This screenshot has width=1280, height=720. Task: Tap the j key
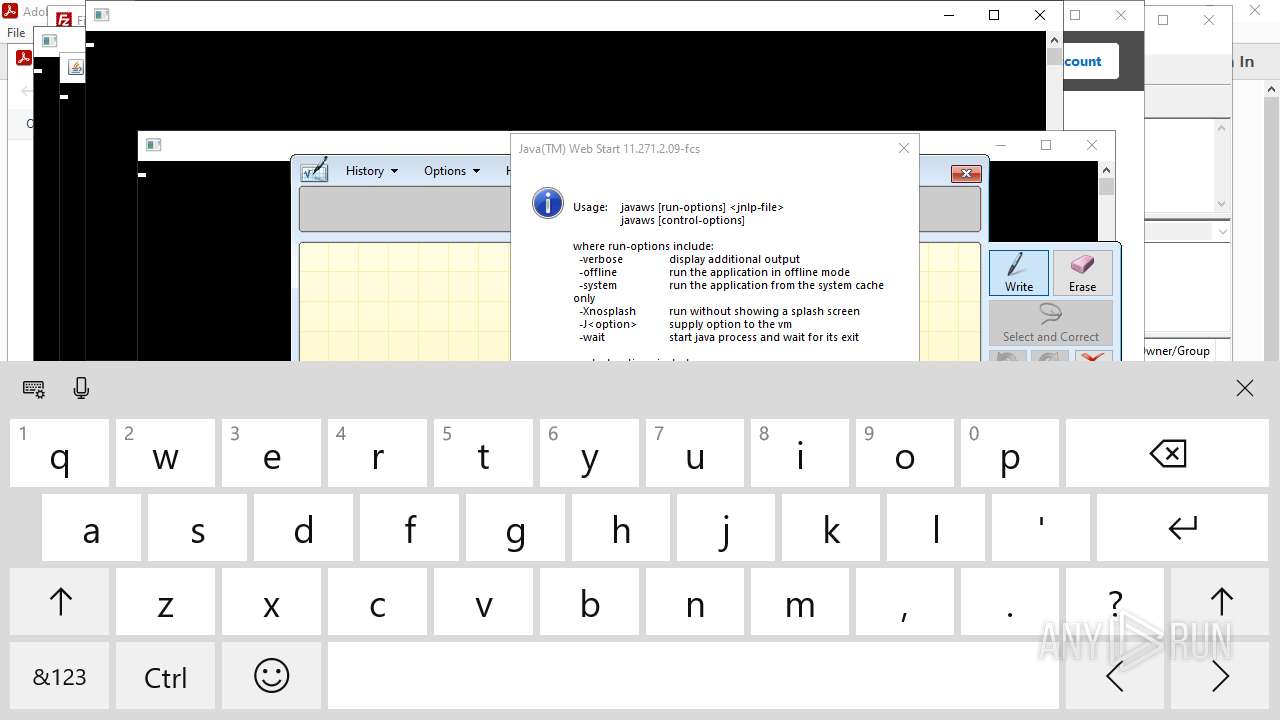click(726, 527)
